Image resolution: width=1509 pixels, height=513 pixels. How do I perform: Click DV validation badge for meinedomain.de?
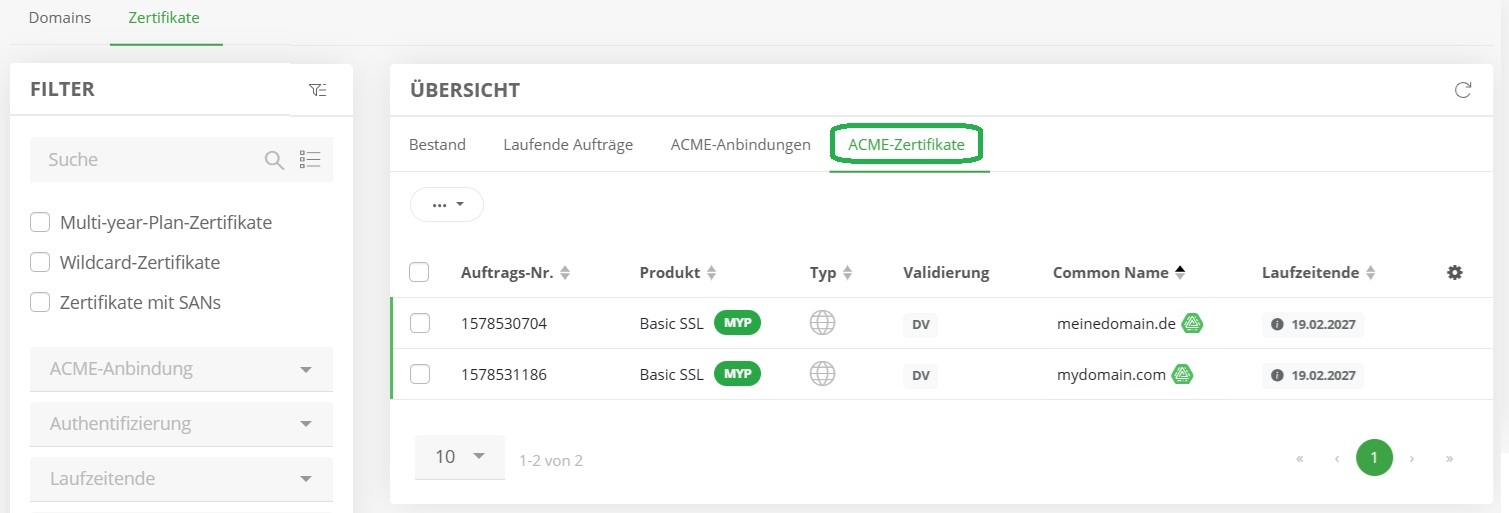click(921, 325)
